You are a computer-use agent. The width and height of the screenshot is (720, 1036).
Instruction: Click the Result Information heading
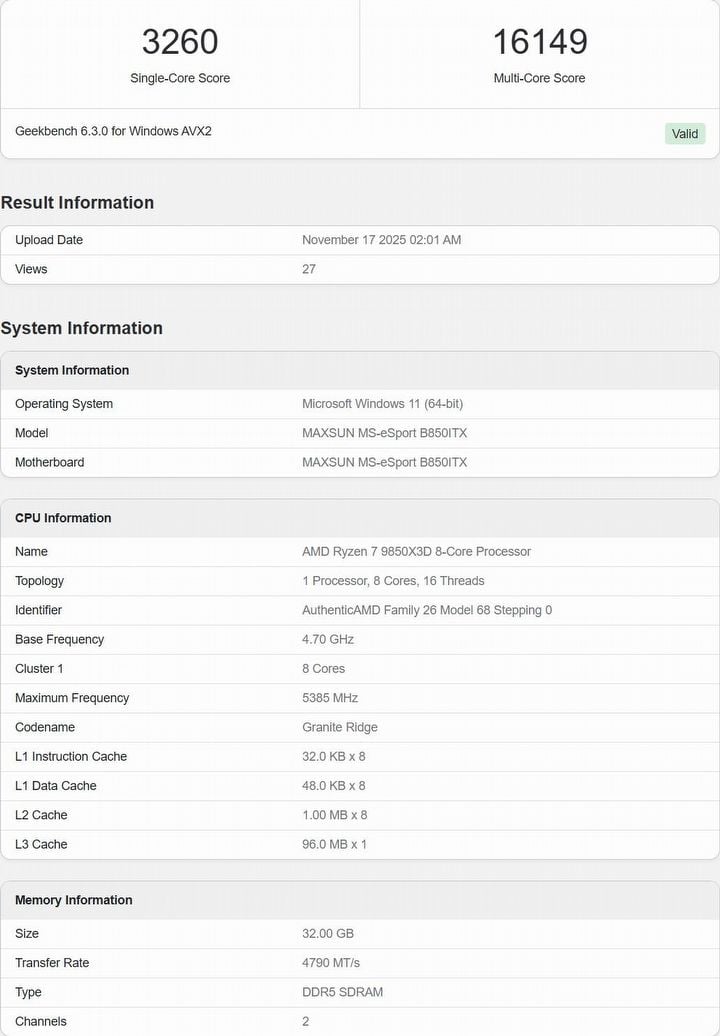click(77, 202)
